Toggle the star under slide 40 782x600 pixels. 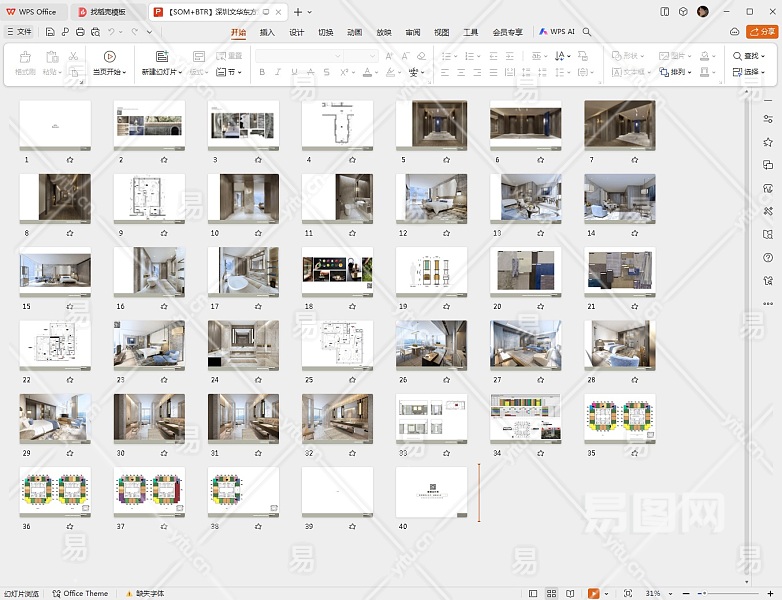(x=445, y=526)
